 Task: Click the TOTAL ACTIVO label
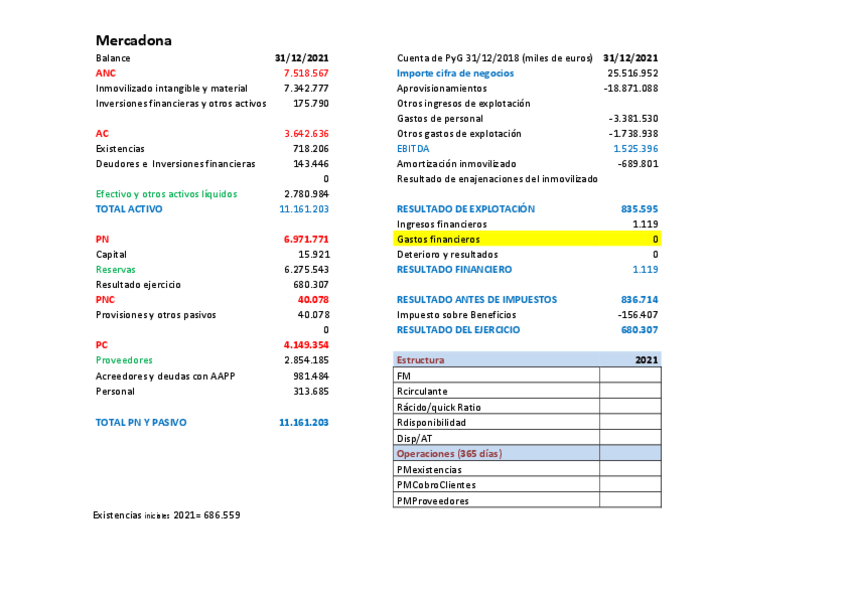[x=129, y=209]
